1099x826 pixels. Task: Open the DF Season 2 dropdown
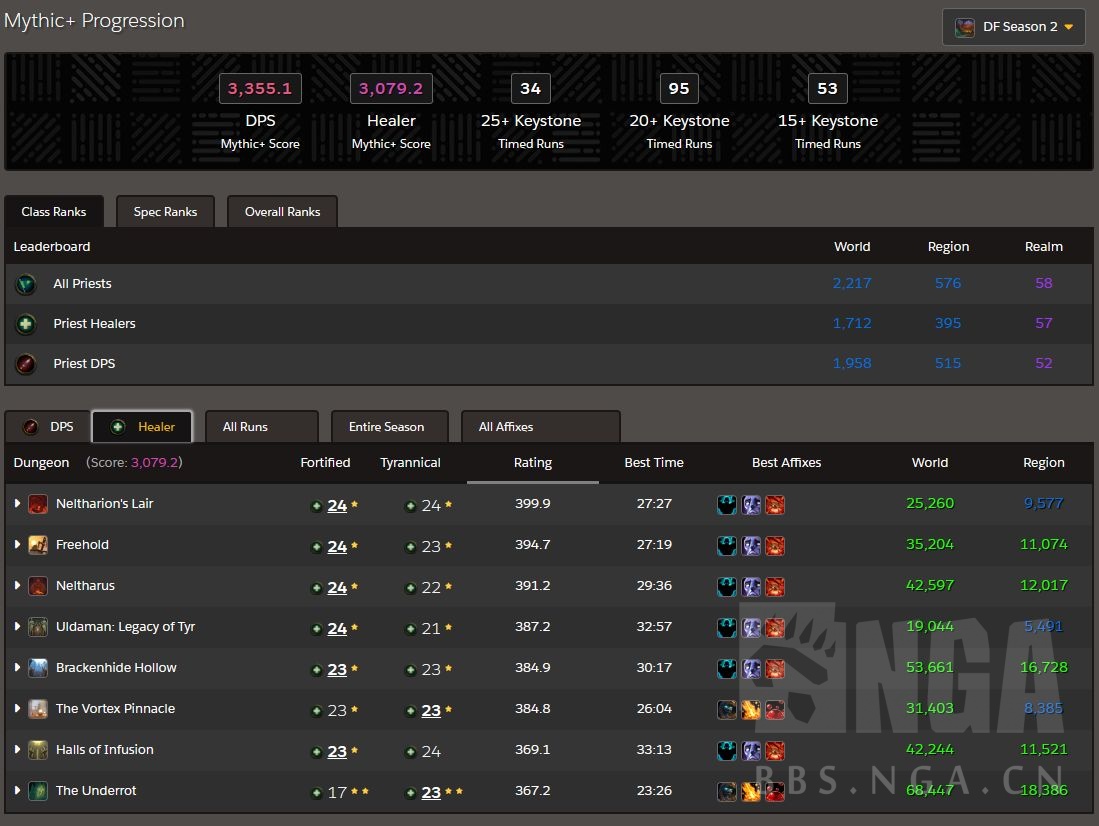[x=1014, y=27]
